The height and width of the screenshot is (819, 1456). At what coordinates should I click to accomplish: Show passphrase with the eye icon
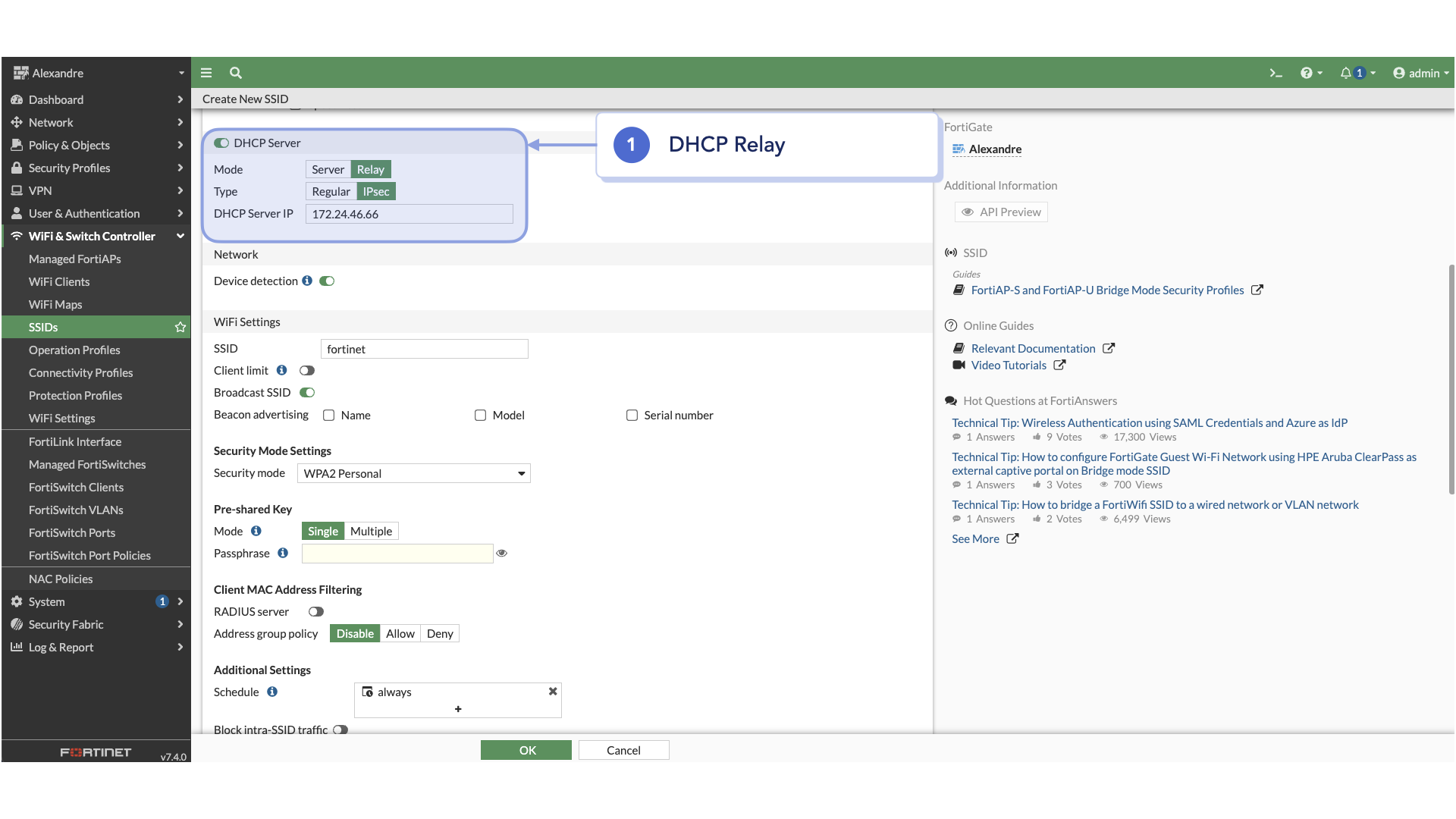point(501,554)
